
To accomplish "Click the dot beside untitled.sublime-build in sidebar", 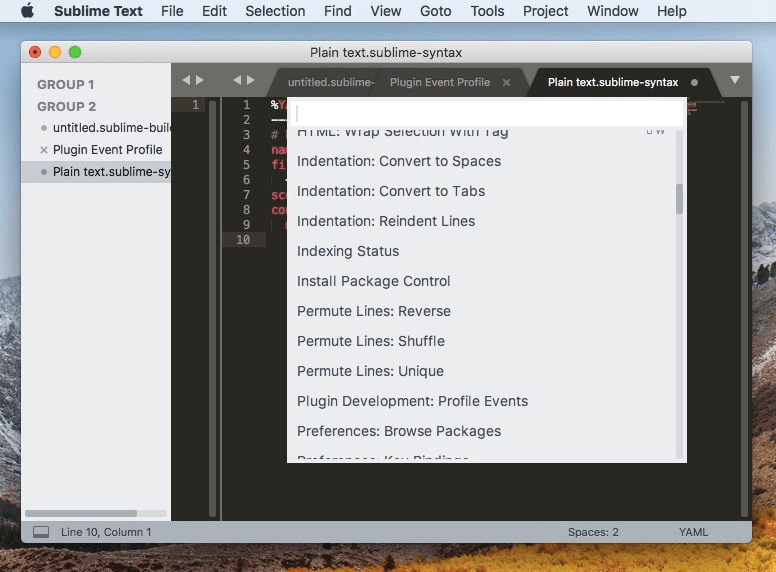I will coord(43,128).
